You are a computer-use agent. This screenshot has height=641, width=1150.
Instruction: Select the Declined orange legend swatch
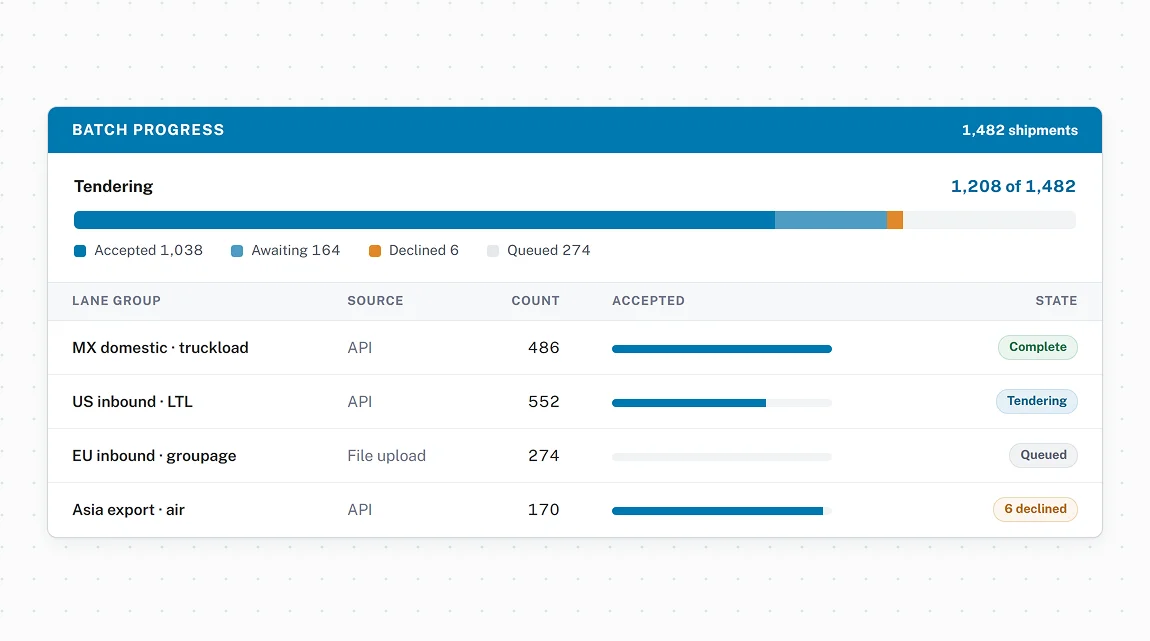pyautogui.click(x=375, y=251)
